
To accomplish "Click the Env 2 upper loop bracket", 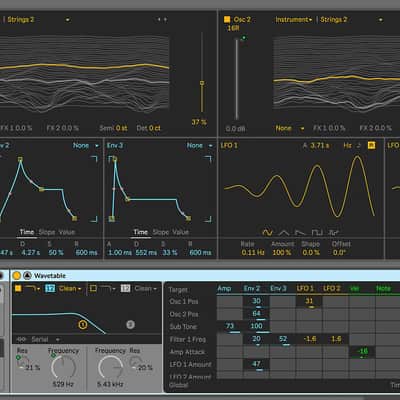I will click(94, 159).
